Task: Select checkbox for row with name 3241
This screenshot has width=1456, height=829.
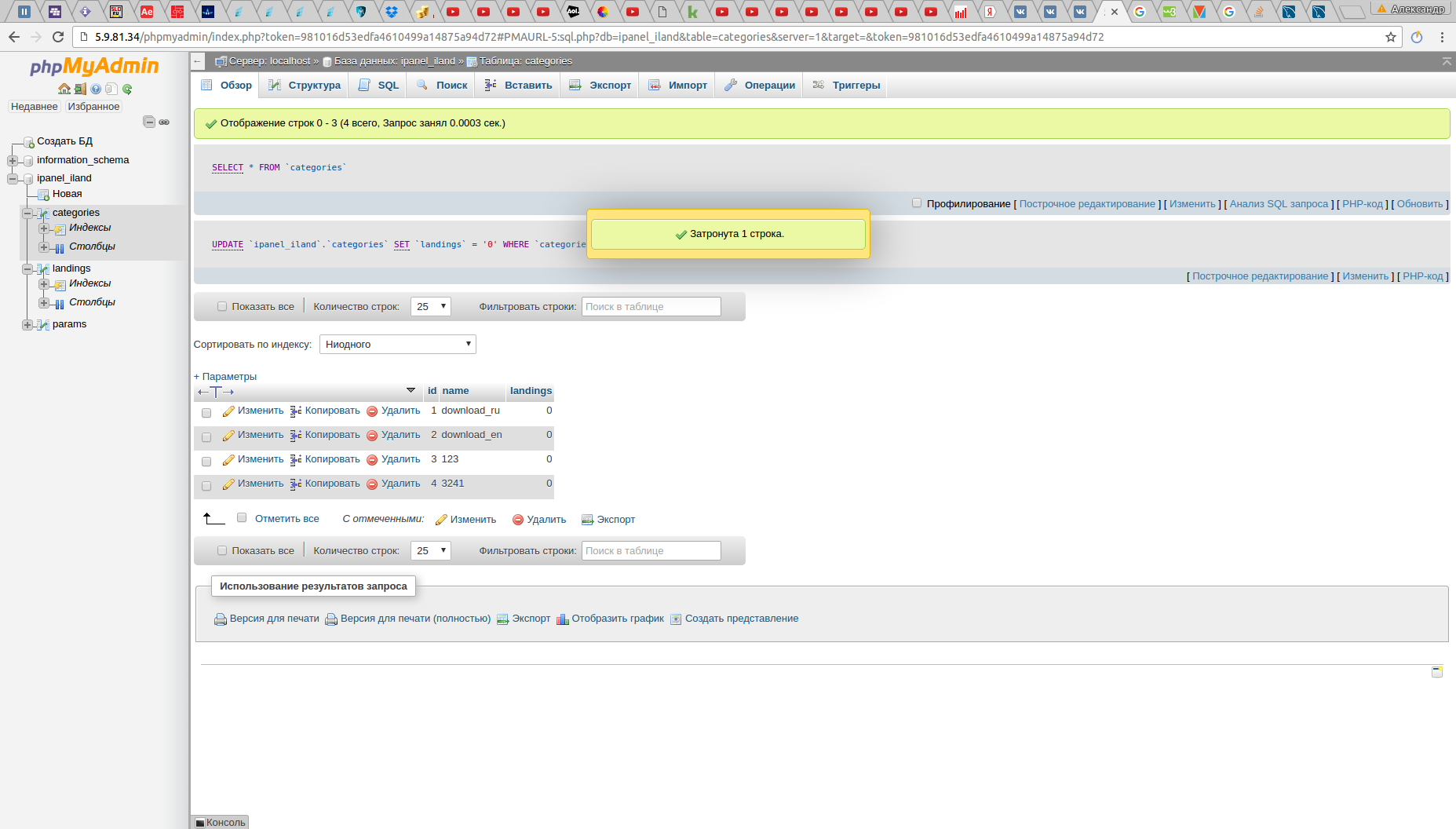Action: (x=206, y=486)
